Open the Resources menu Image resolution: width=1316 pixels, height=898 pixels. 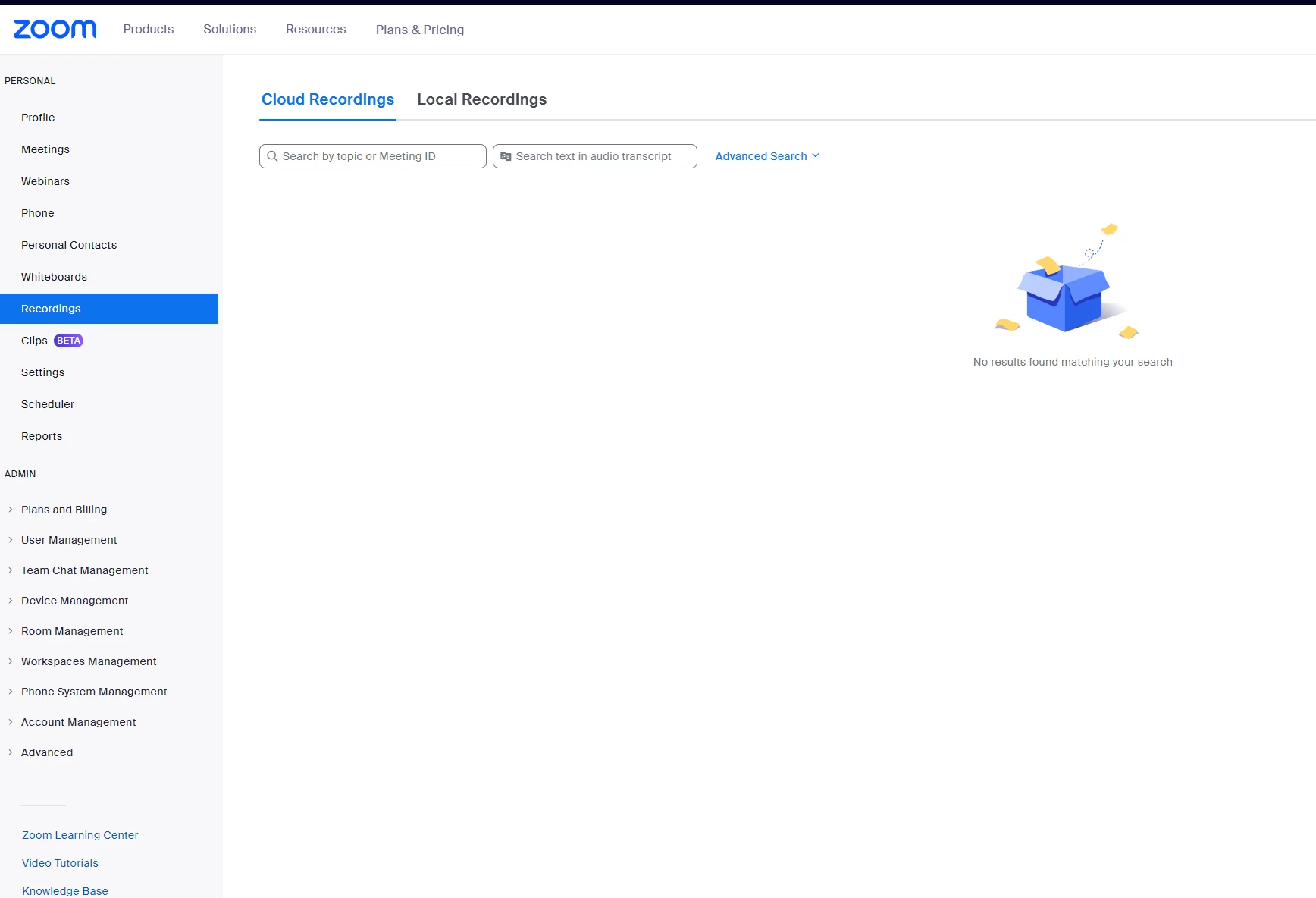click(x=316, y=29)
